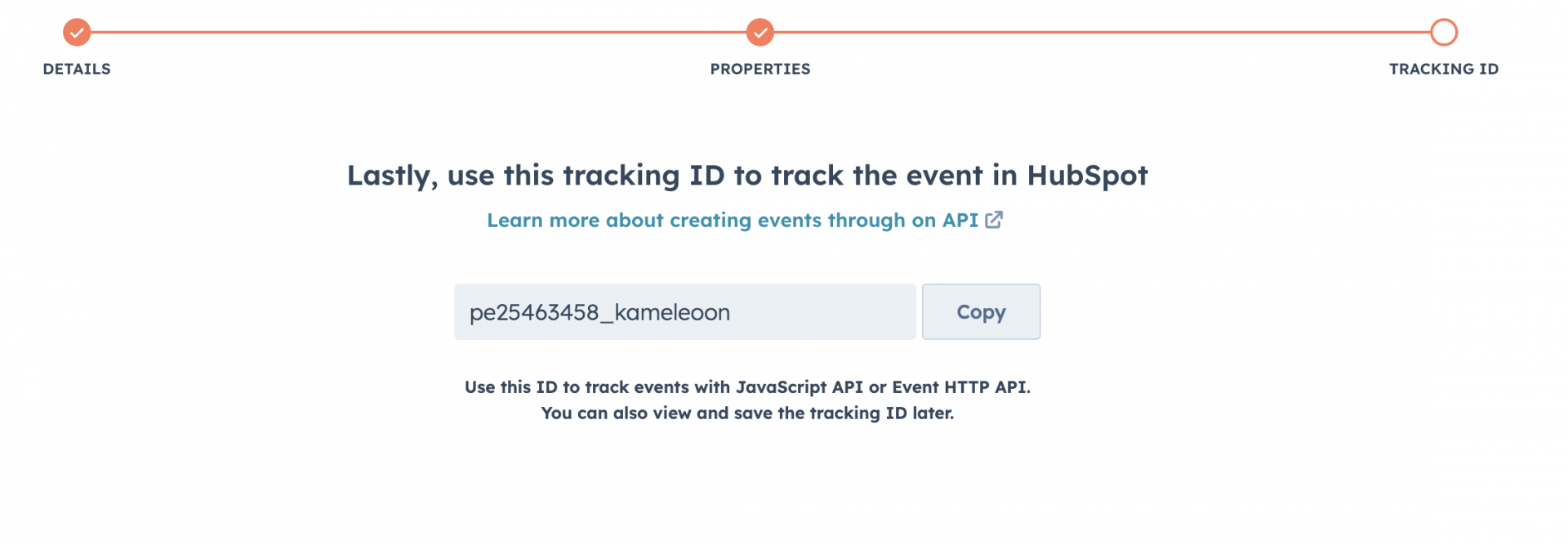1568x545 pixels.
Task: Click progress line between Details and Properties
Action: tap(418, 33)
